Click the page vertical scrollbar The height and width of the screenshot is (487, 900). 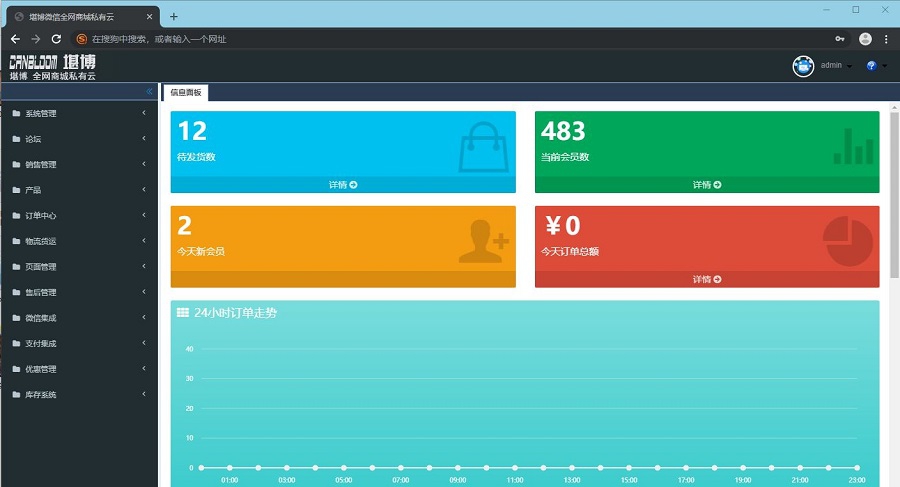point(894,195)
